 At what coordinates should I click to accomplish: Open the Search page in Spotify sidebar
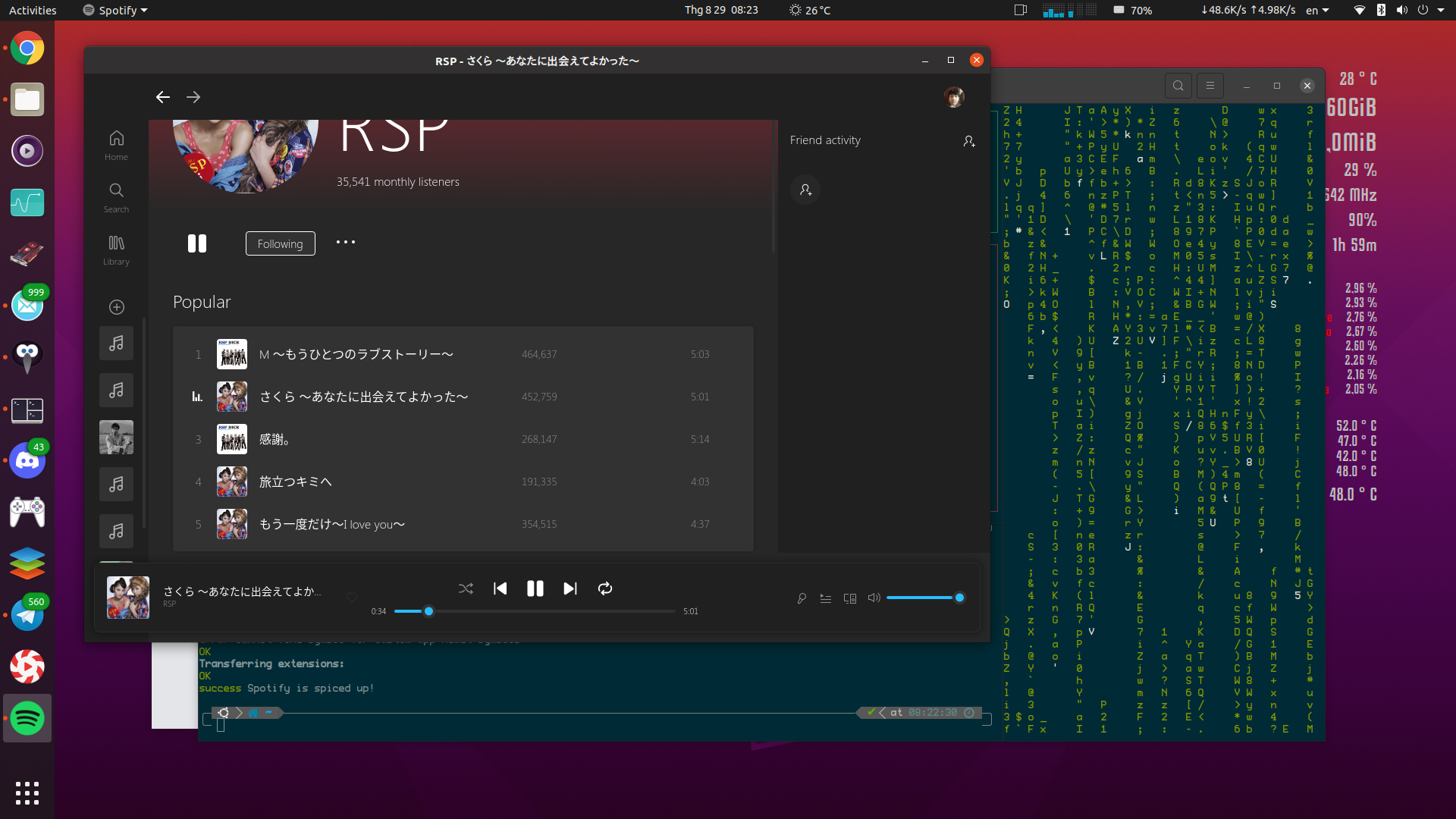pos(116,197)
